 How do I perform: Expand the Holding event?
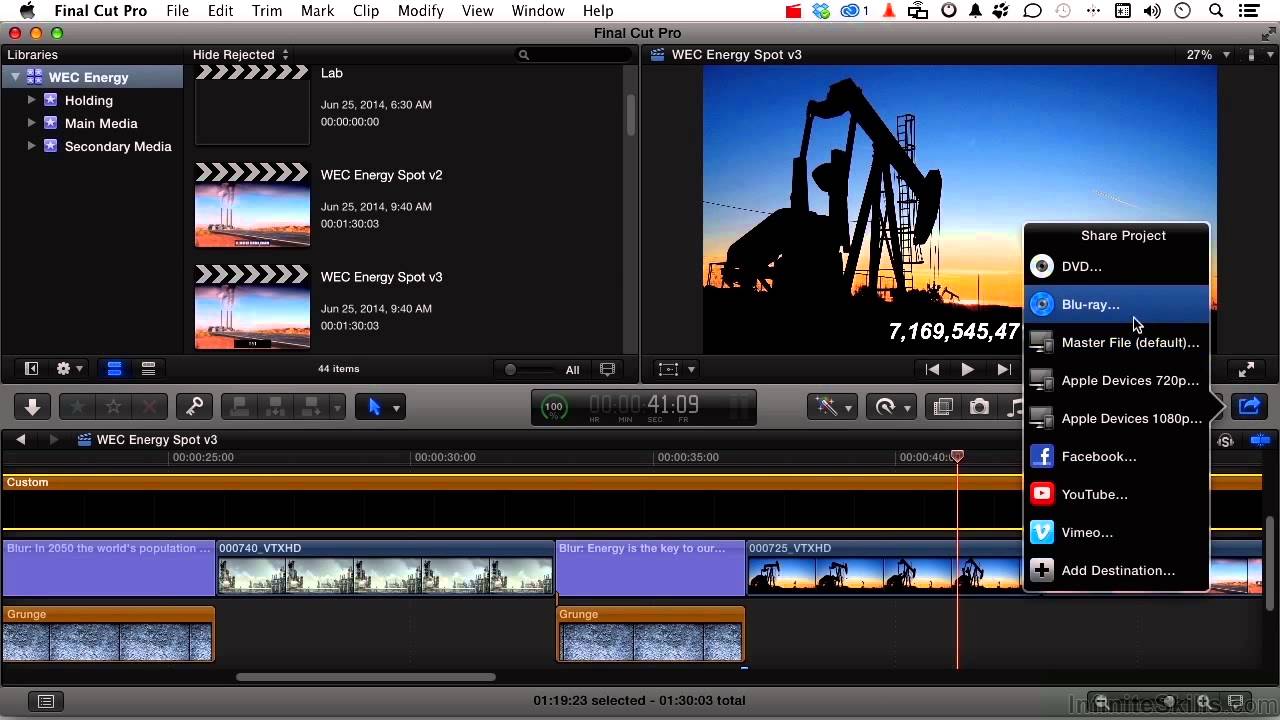click(32, 100)
